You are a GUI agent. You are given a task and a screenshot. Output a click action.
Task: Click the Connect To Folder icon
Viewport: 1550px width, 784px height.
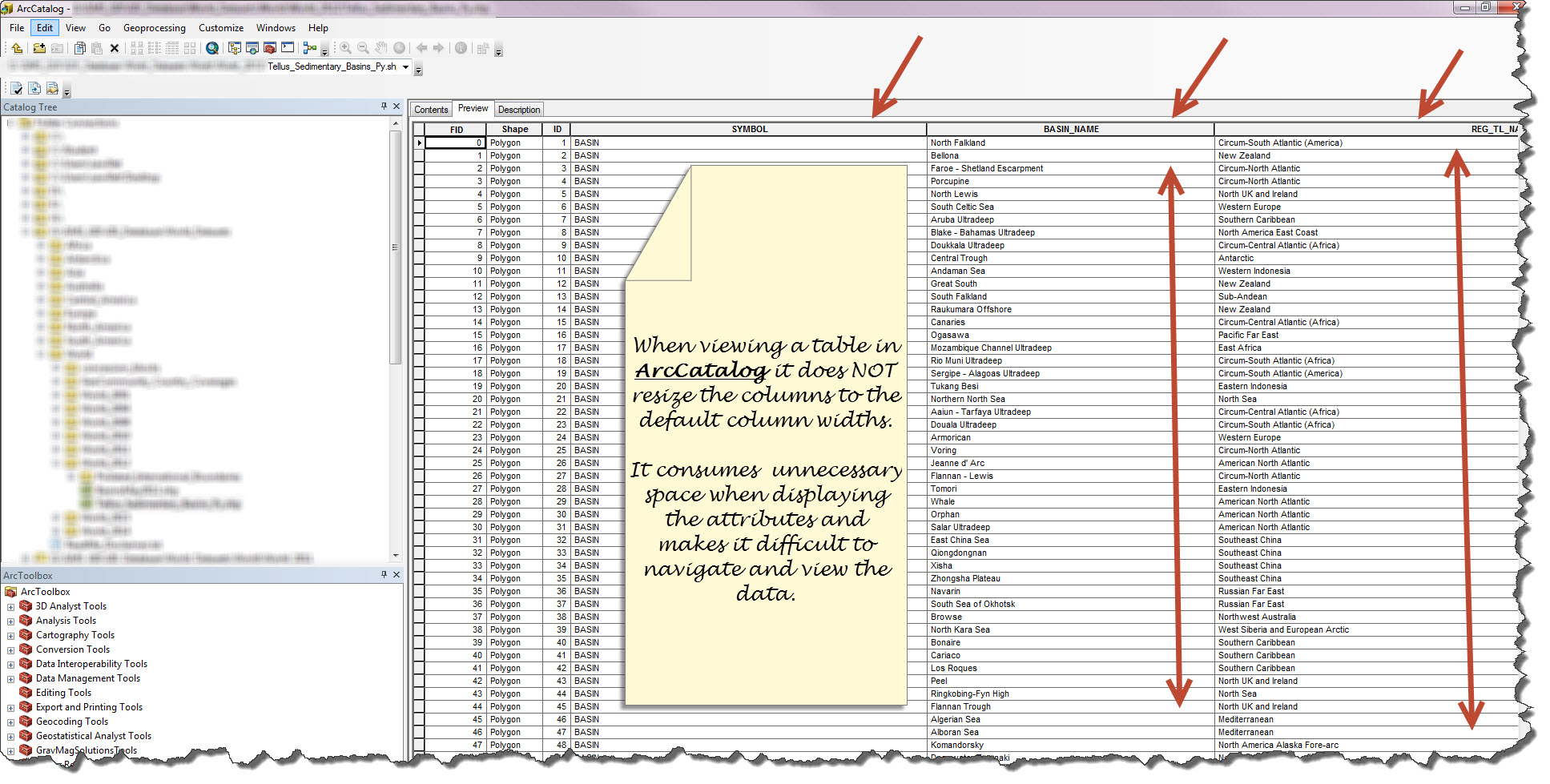click(39, 48)
